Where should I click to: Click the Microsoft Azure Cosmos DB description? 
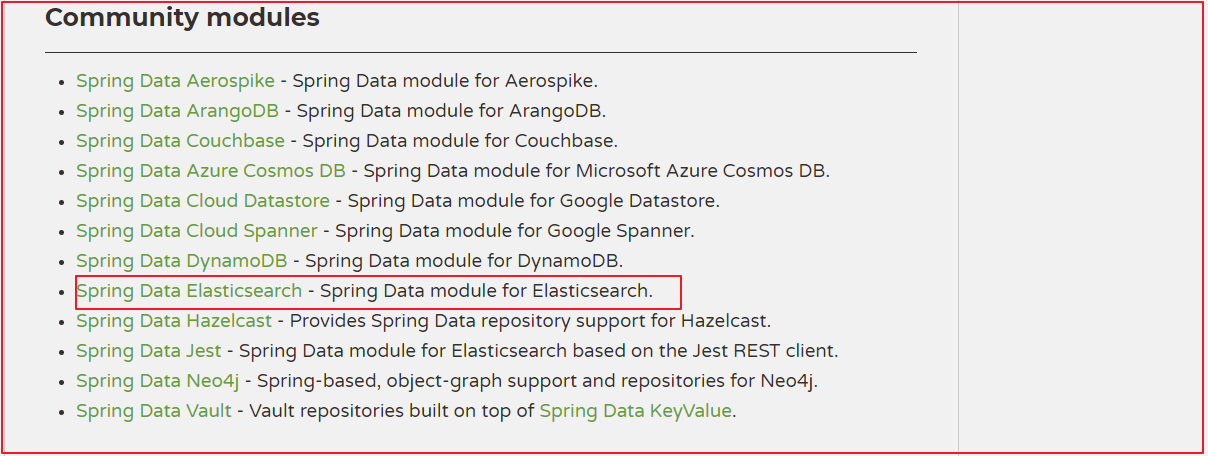[597, 171]
